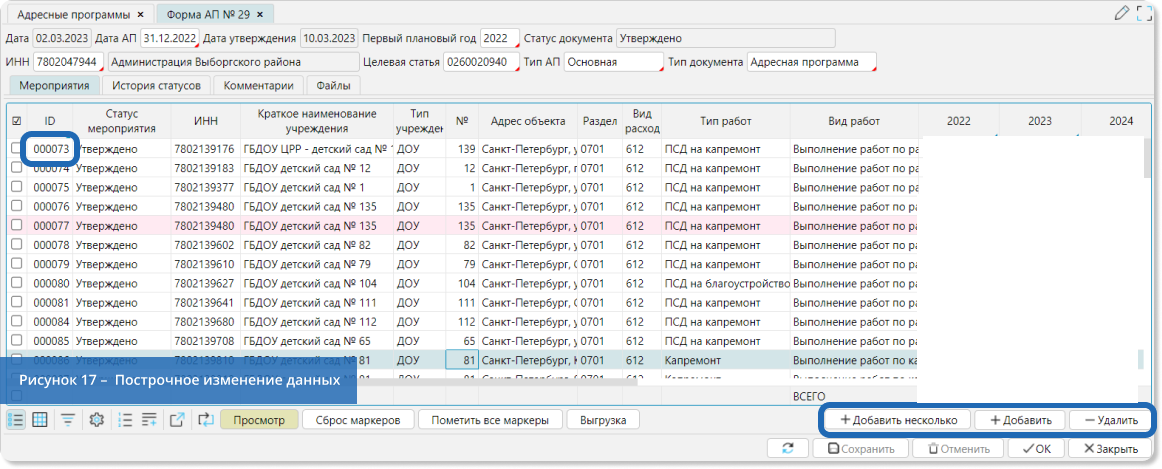Check the checkbox for row 000085
This screenshot has height=469, width=1162.
pyautogui.click(x=16, y=342)
